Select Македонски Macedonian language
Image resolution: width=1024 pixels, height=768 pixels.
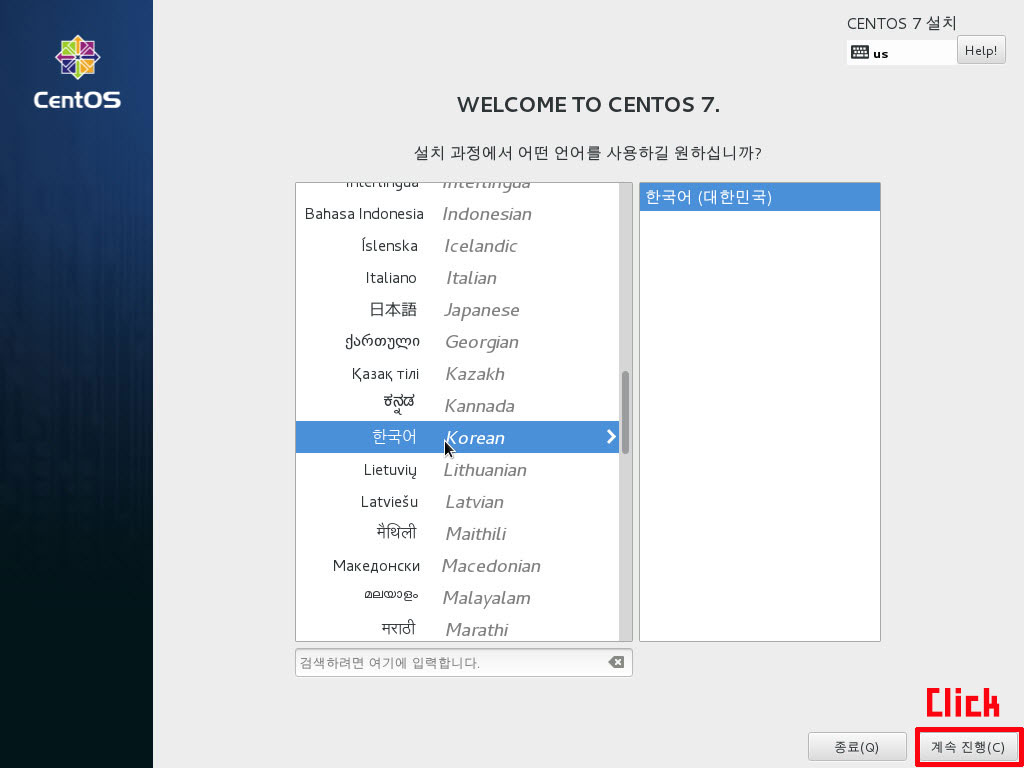457,566
